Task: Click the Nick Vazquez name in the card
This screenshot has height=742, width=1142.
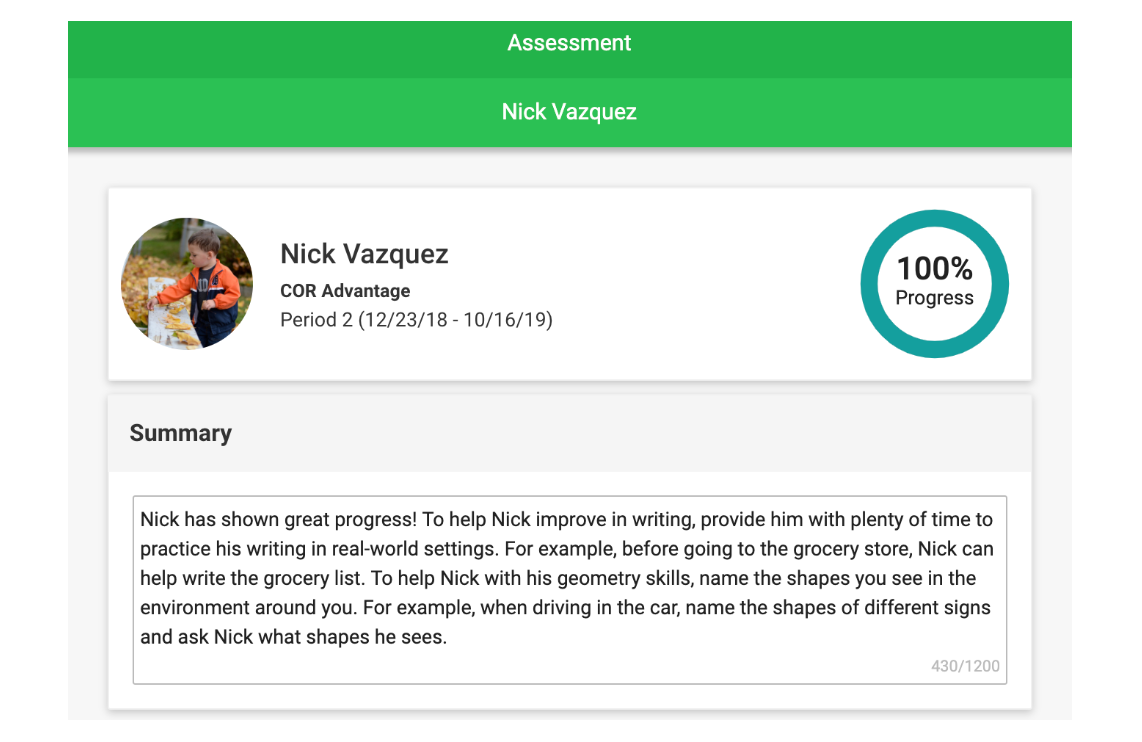Action: click(364, 254)
